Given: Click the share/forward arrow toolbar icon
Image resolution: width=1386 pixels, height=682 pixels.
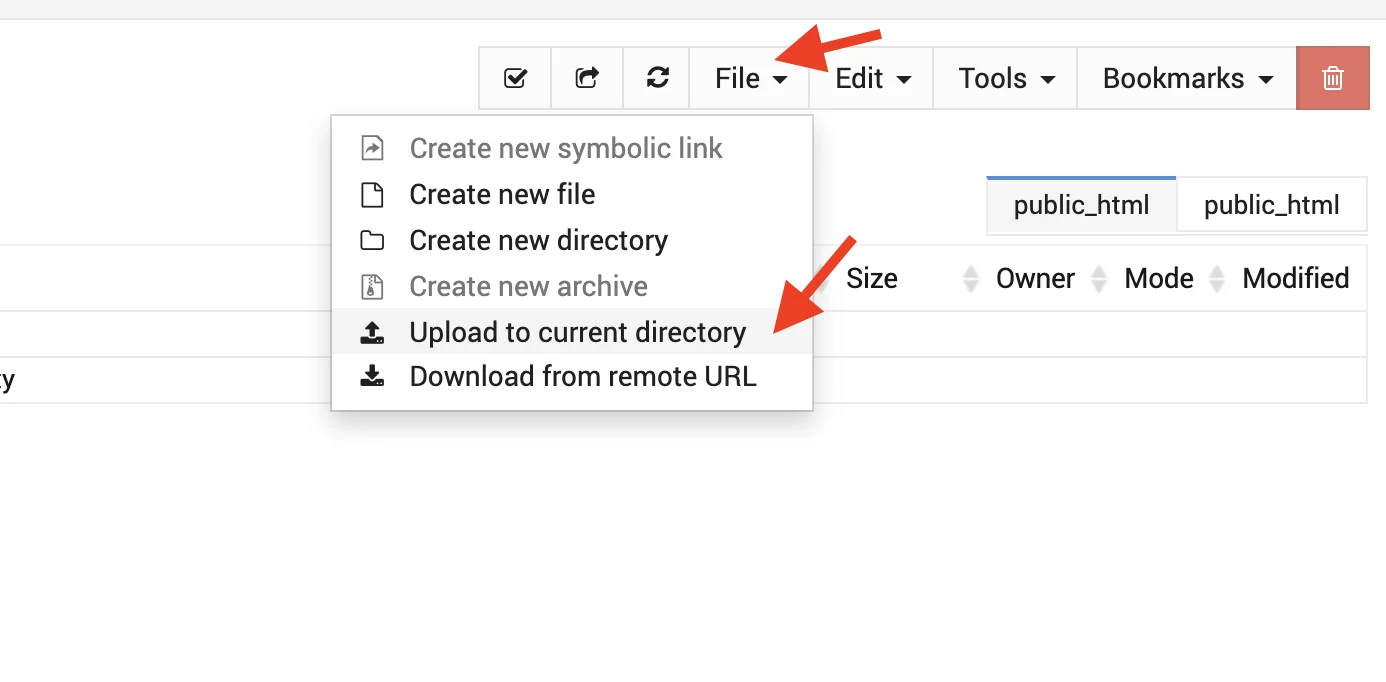Looking at the screenshot, I should coord(587,78).
